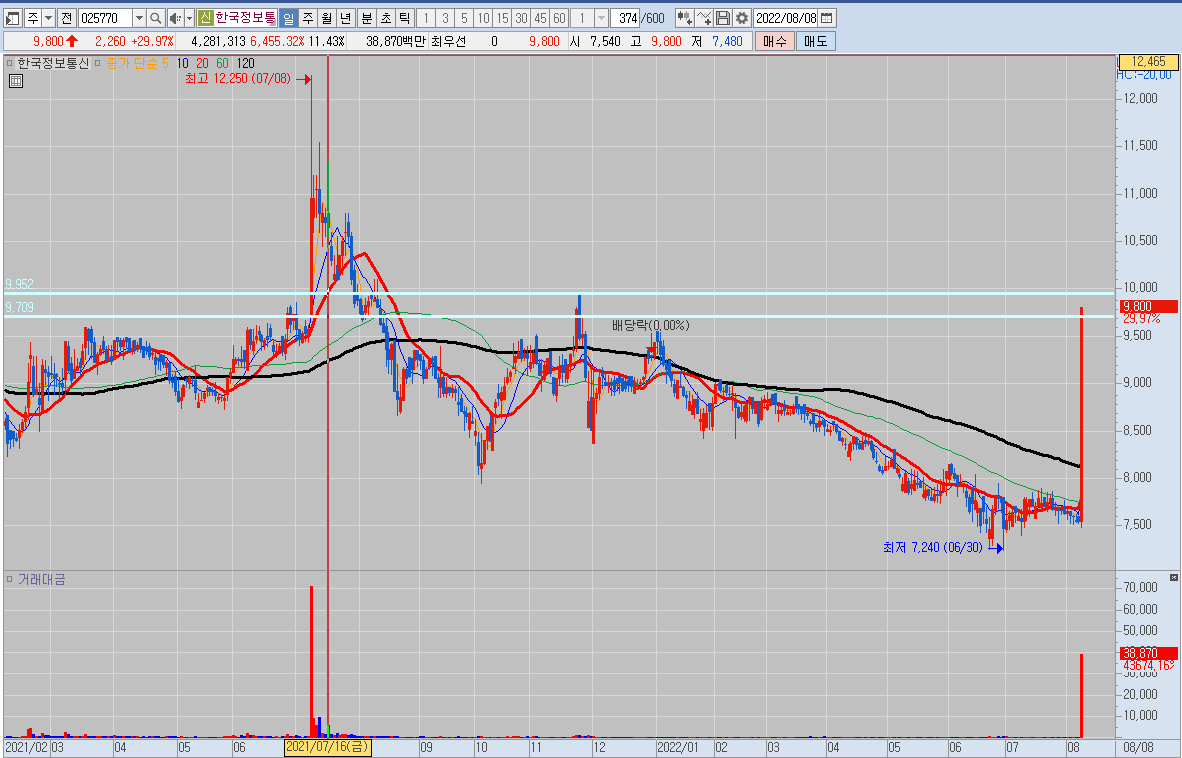Click the 최저 7,240 (06/30) low label
Screen dimensions: 1182x758
(x=932, y=547)
